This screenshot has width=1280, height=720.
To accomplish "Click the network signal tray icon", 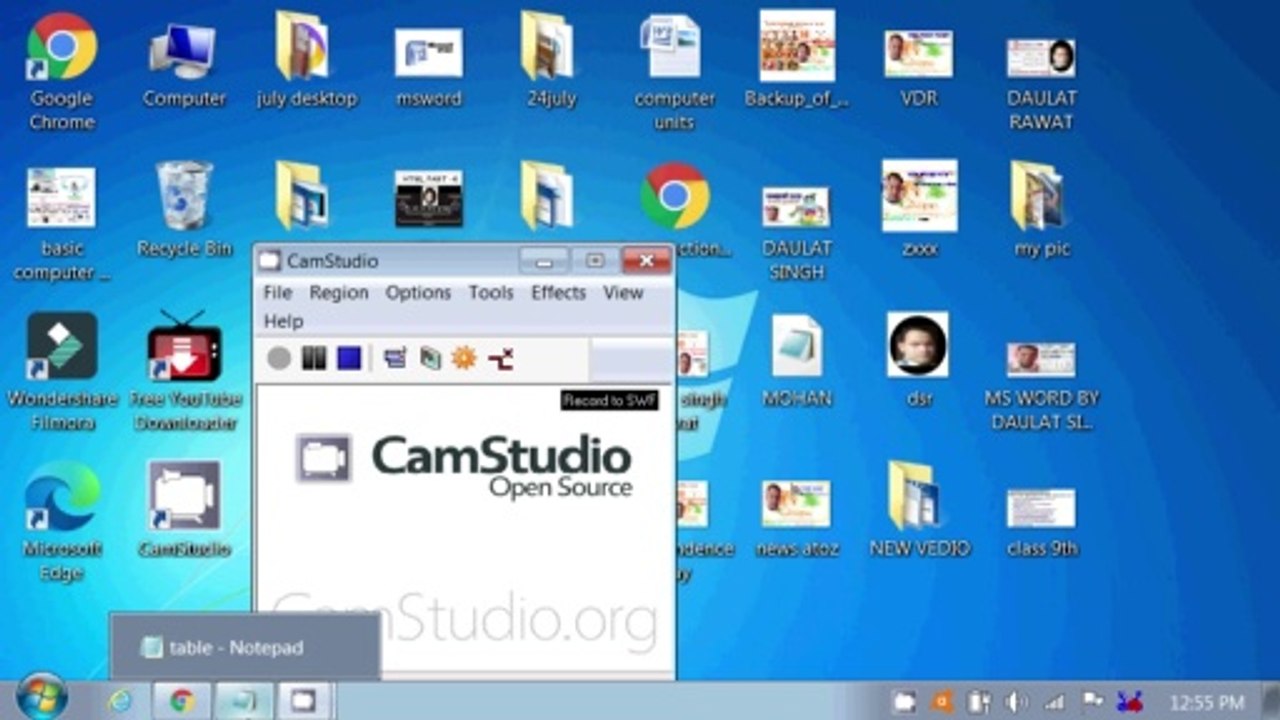I will tap(1054, 702).
